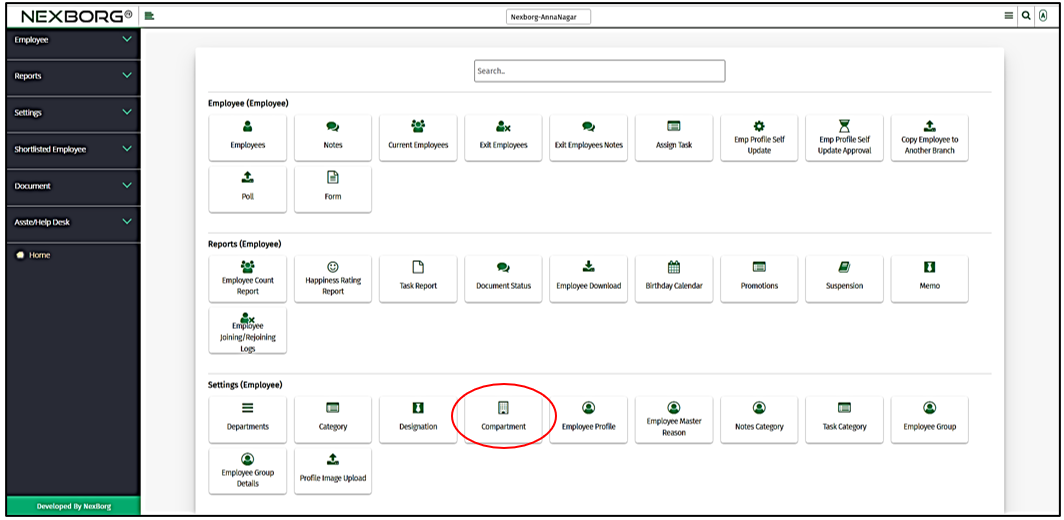
Task: Open the Notes tile
Action: [333, 137]
